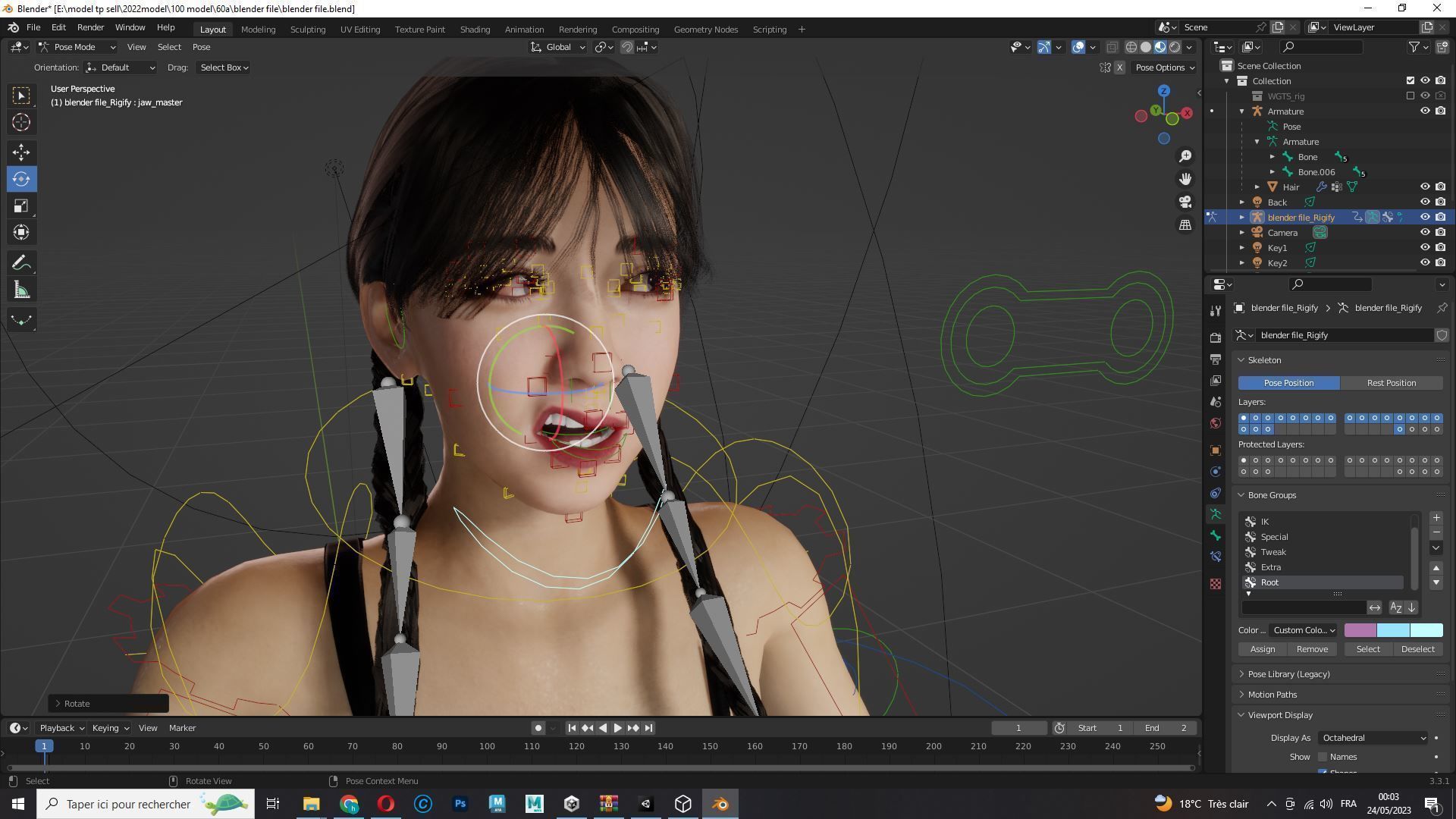The image size is (1456, 819).
Task: Click the Cursor tool icon
Action: click(x=21, y=122)
